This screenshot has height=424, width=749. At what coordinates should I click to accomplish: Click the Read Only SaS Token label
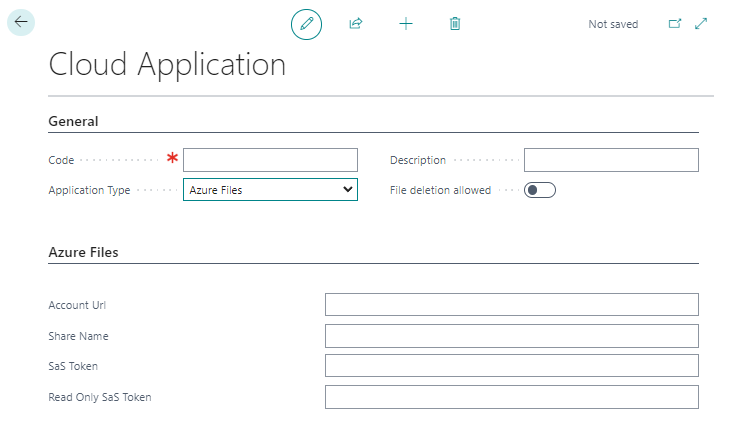pos(100,397)
